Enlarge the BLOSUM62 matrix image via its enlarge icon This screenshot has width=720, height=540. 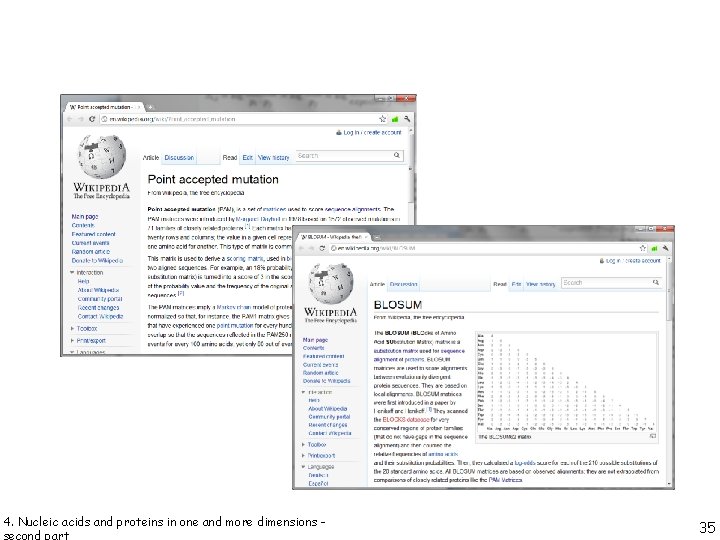point(652,436)
